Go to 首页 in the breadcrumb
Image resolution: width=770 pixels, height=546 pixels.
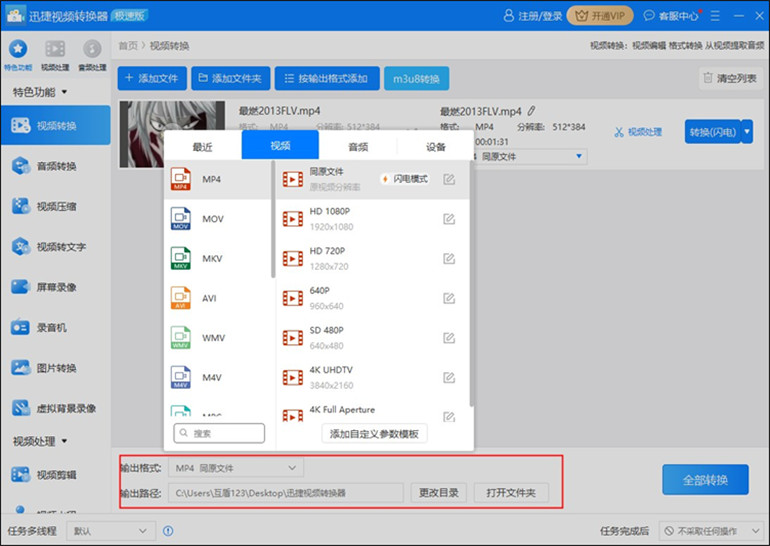pos(128,46)
